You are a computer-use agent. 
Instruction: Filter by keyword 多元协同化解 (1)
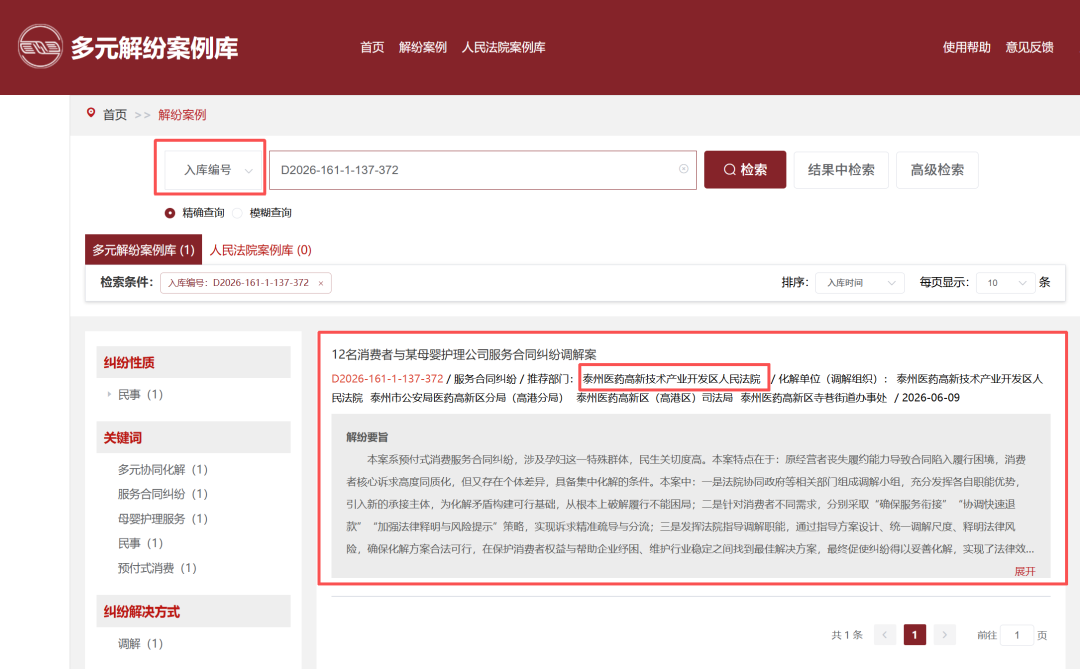tap(163, 469)
